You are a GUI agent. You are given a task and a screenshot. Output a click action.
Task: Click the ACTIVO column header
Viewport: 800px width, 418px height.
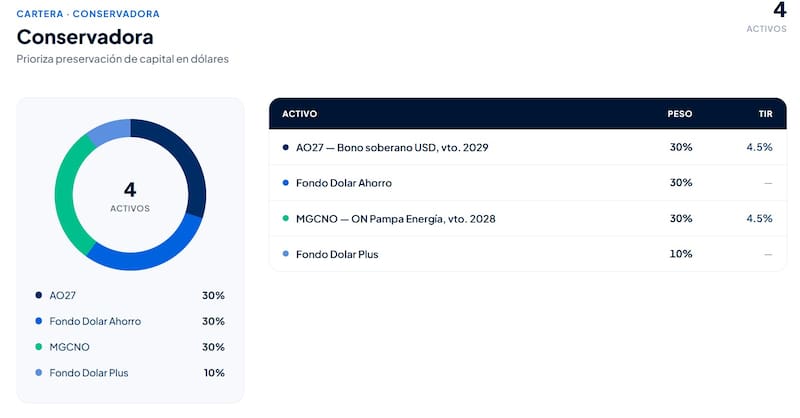click(299, 114)
